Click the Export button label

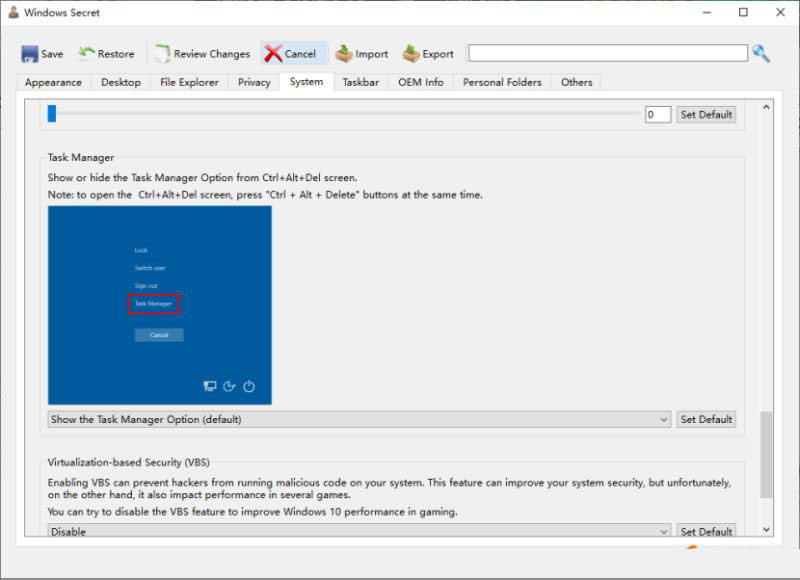point(438,54)
